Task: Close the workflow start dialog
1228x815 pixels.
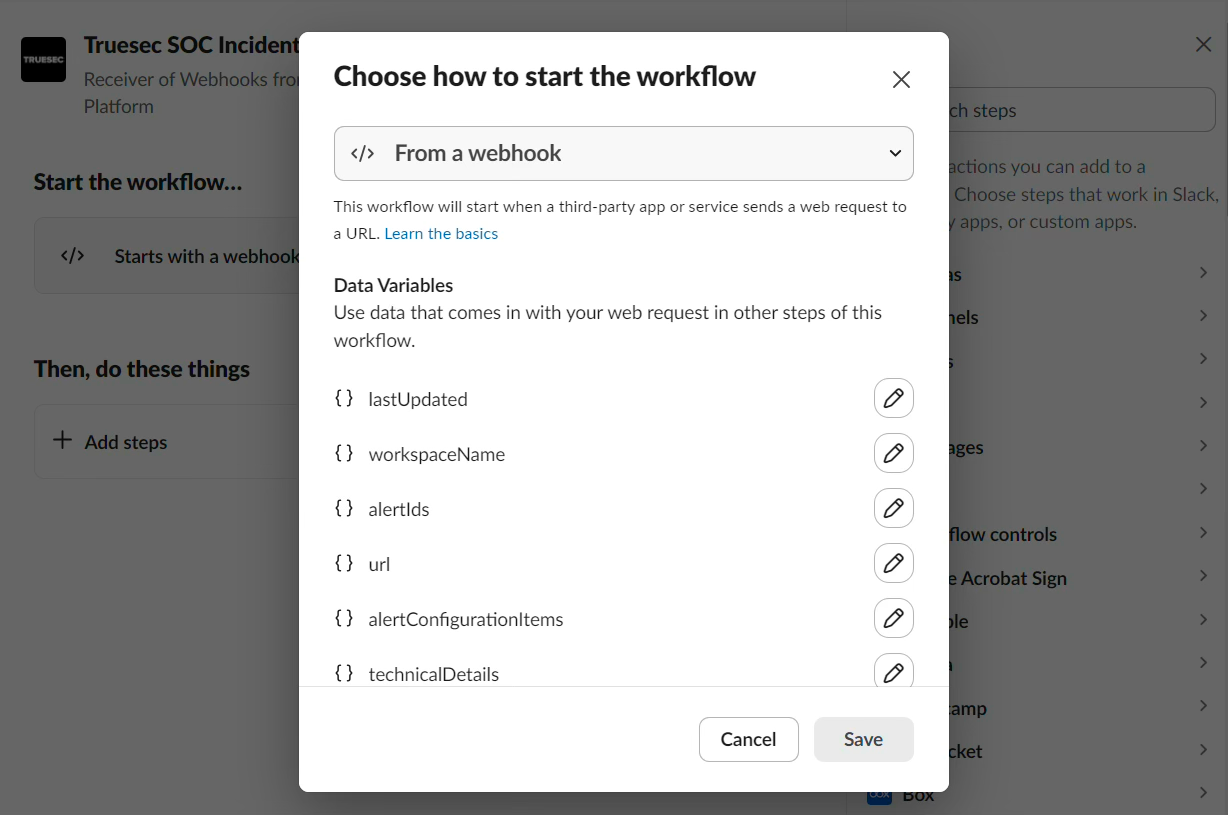Action: pyautogui.click(x=901, y=80)
